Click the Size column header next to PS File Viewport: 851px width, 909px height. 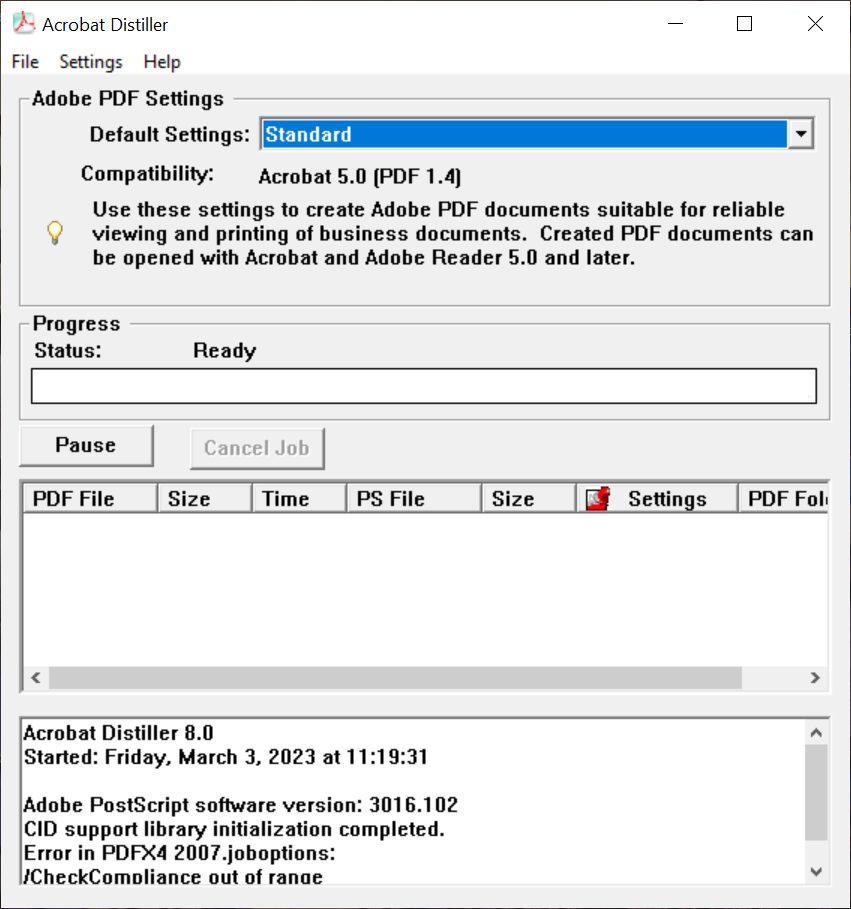click(x=528, y=499)
